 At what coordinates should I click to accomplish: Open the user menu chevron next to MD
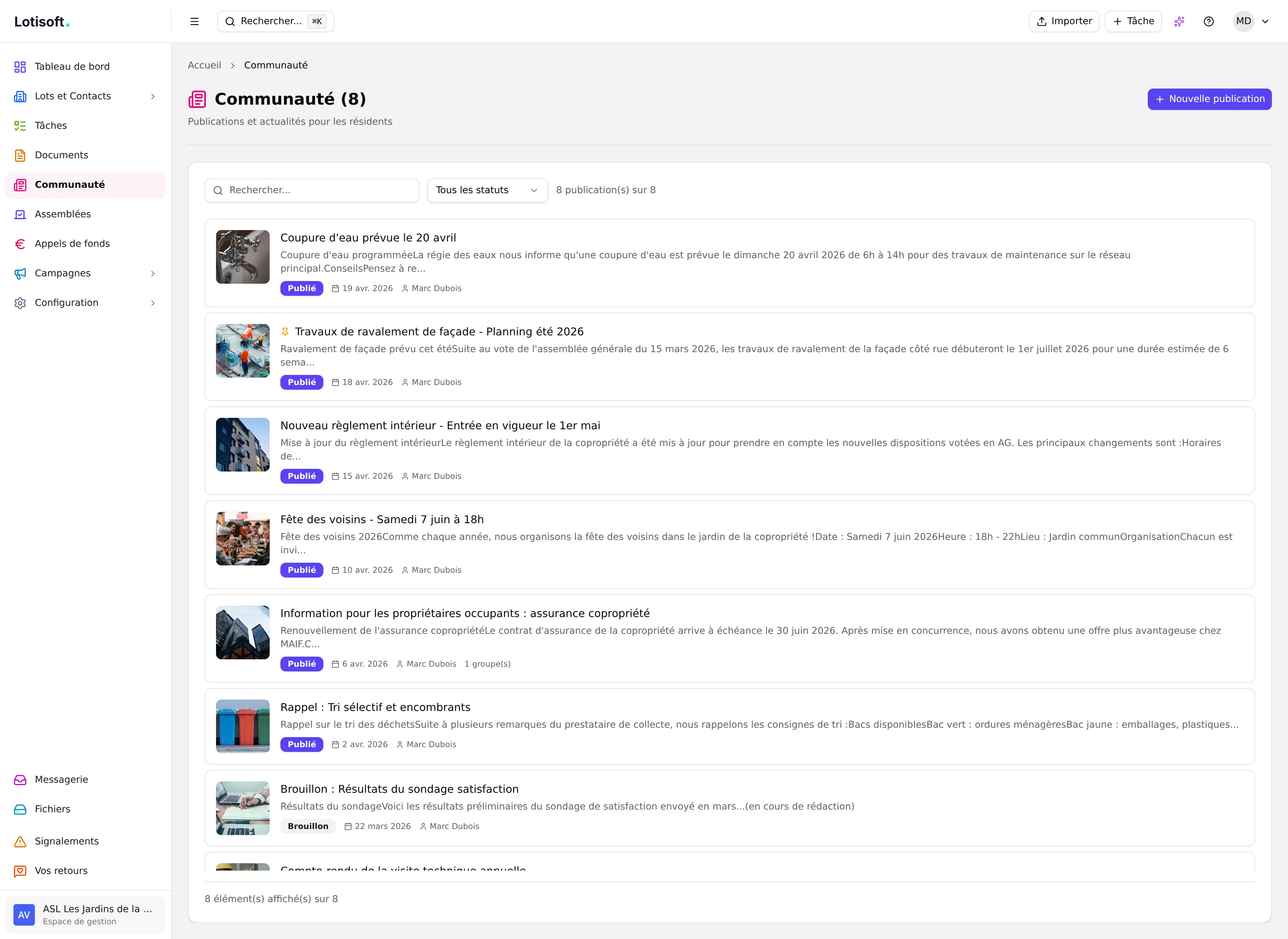1265,21
